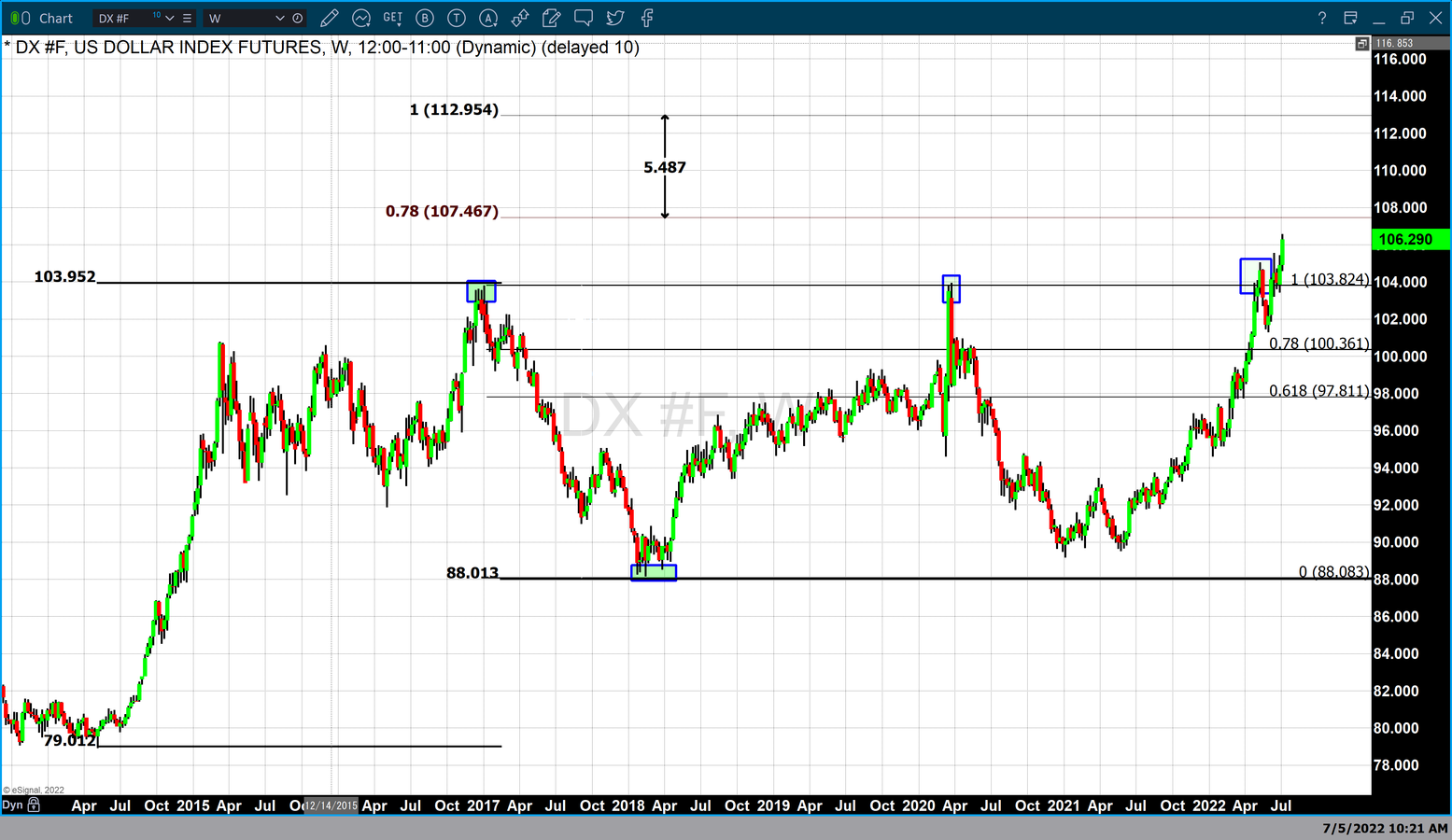Open the symbol list menu icon
The width and height of the screenshot is (1452, 840).
click(x=188, y=18)
